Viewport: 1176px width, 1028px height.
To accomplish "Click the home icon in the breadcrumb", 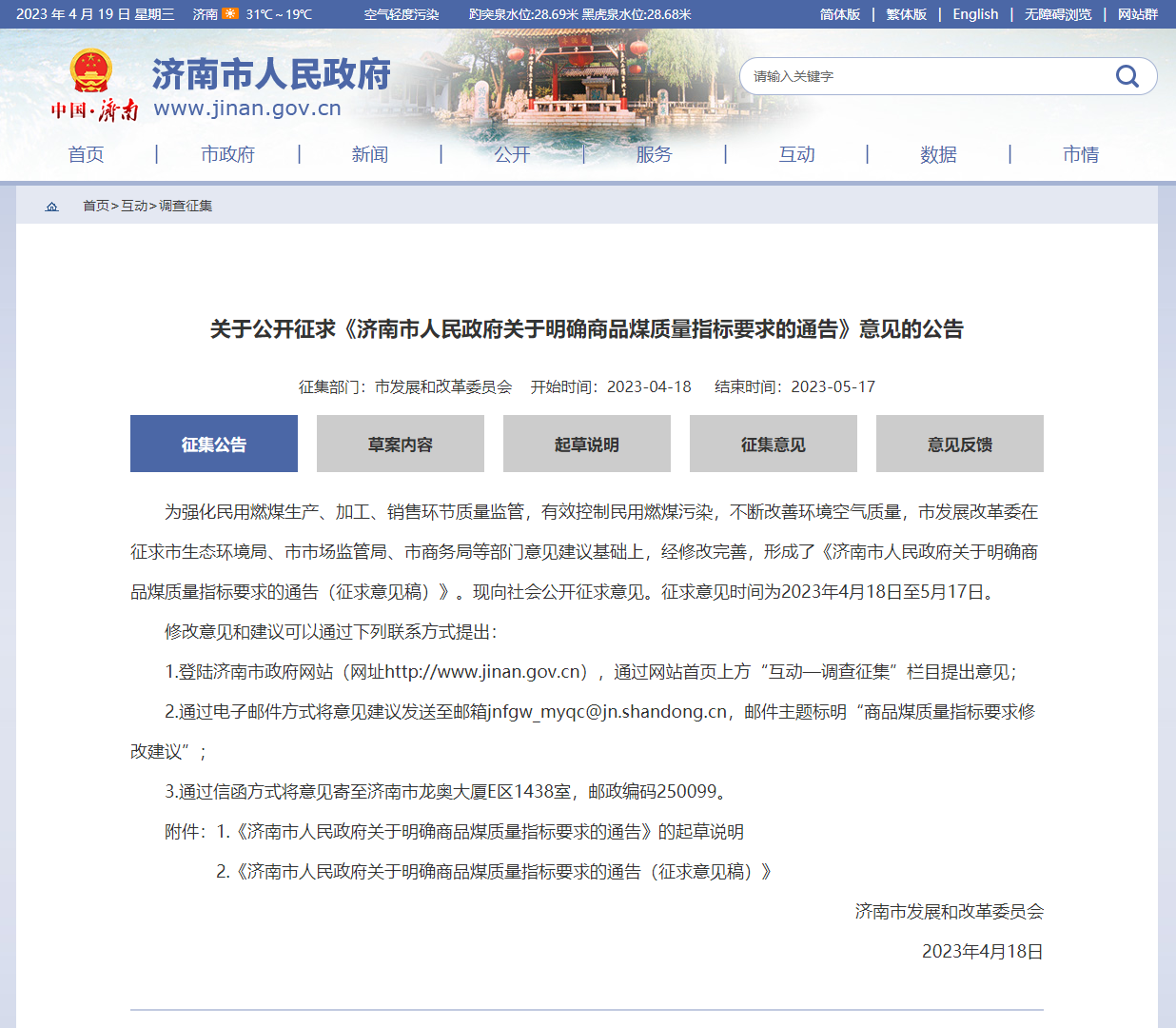I will pyautogui.click(x=52, y=206).
